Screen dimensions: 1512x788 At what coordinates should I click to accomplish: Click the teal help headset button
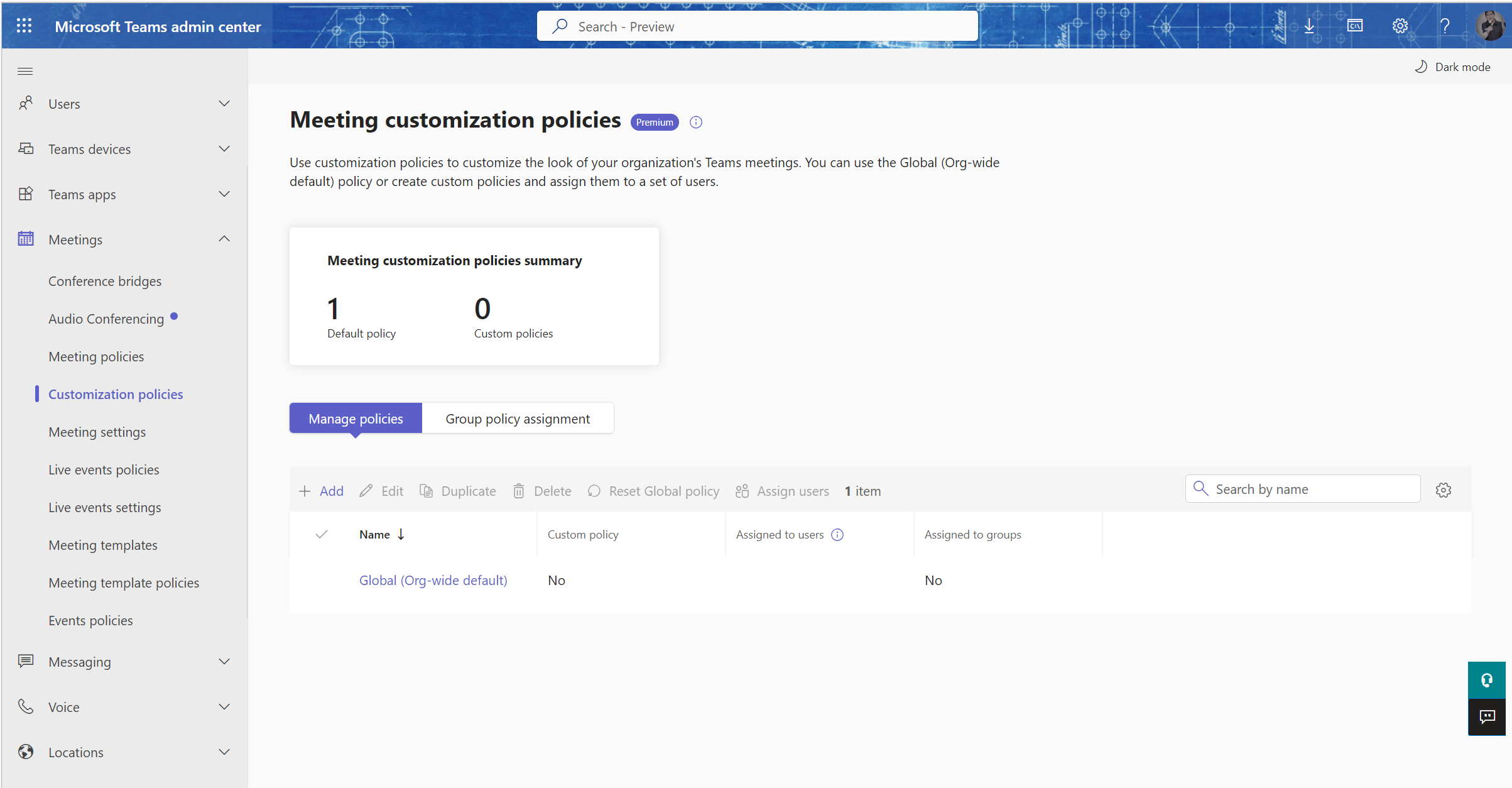(x=1486, y=680)
